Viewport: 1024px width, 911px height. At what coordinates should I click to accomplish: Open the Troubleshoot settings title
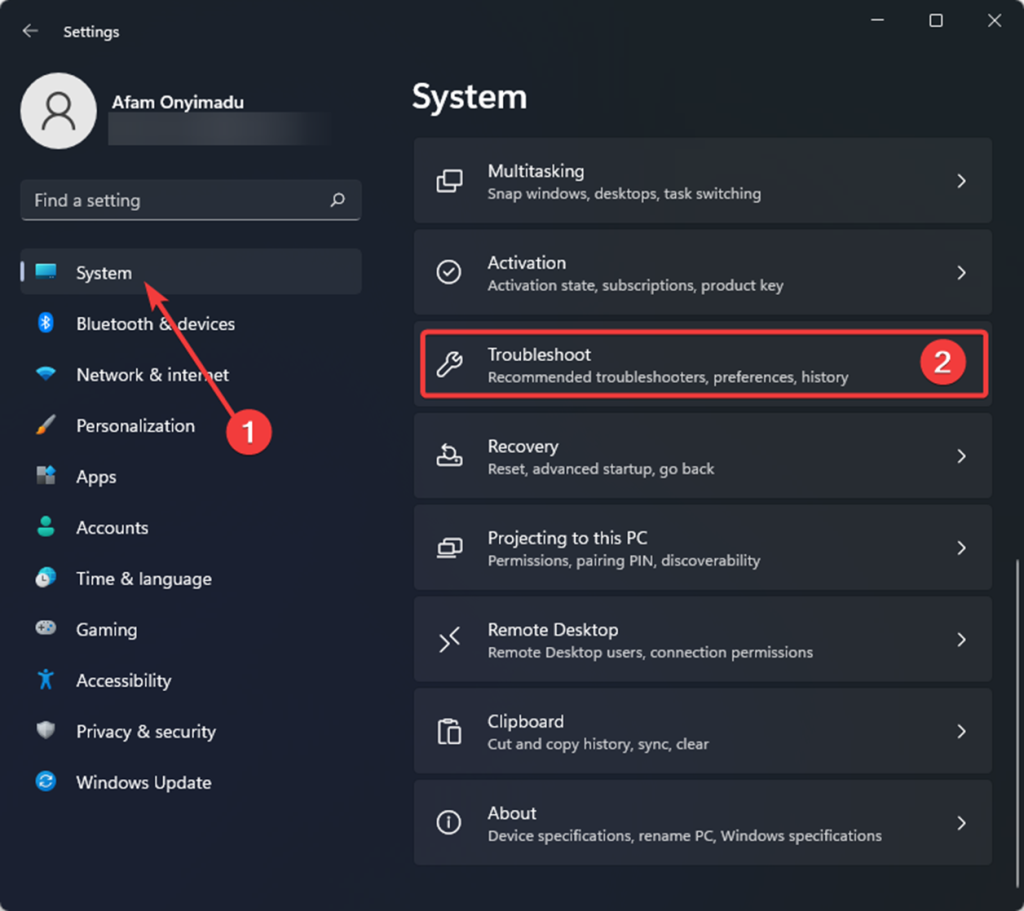point(539,355)
